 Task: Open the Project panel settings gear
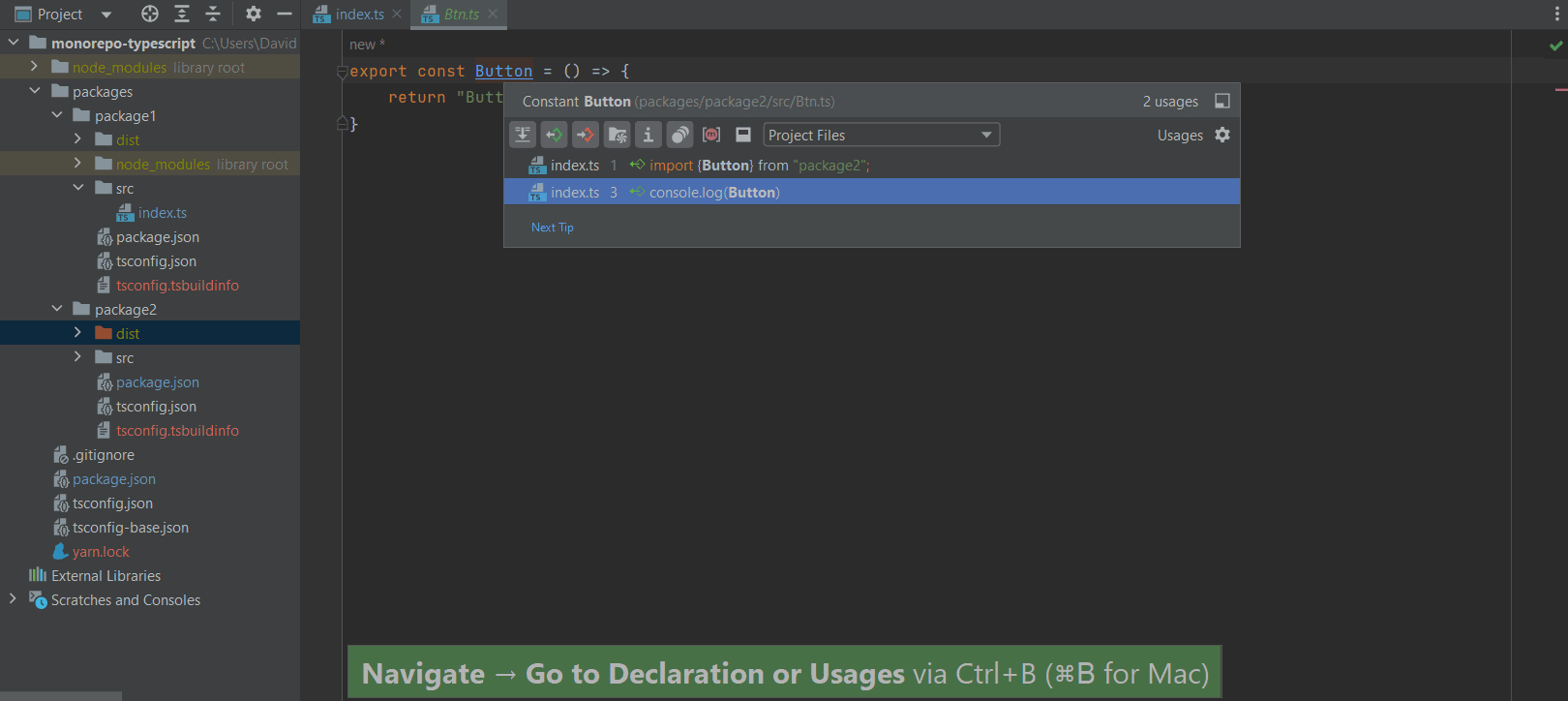click(x=254, y=14)
